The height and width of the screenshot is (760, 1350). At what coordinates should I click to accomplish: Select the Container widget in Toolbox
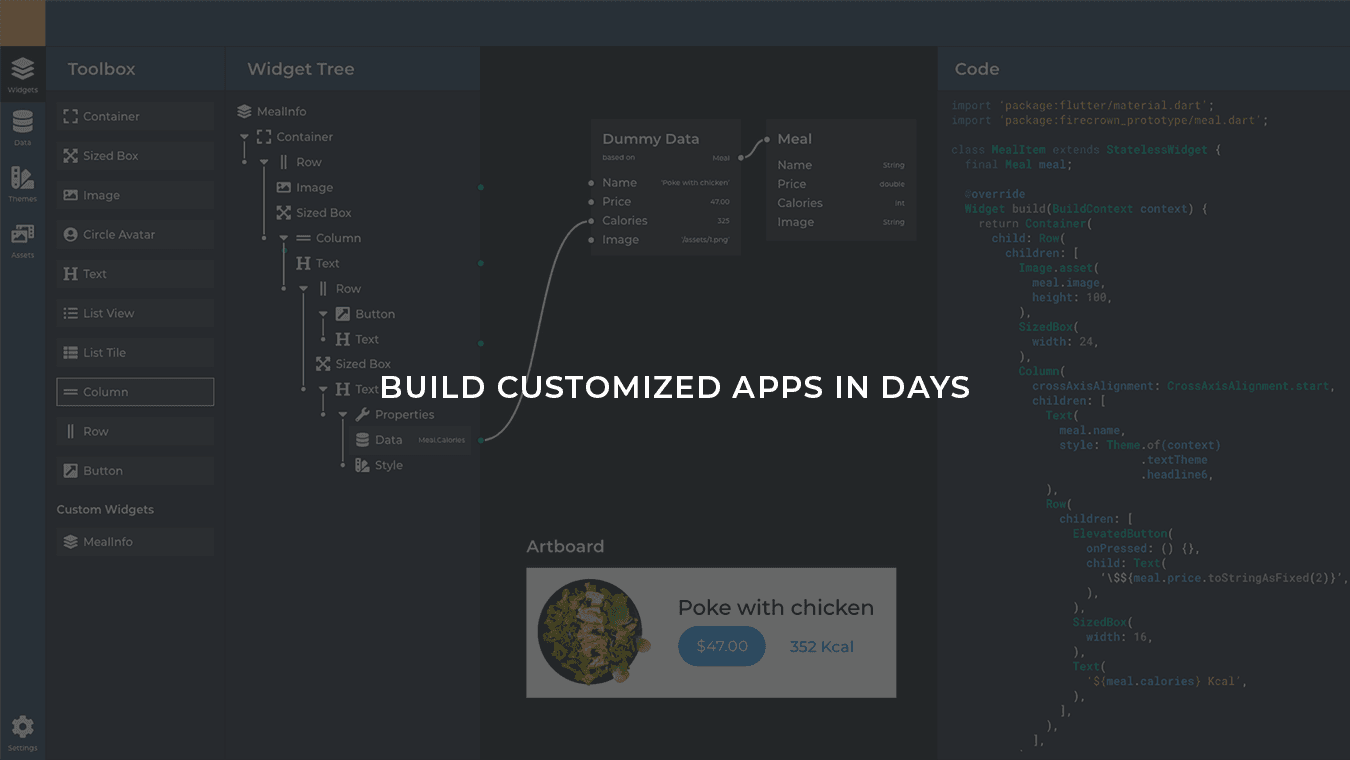(x=135, y=116)
